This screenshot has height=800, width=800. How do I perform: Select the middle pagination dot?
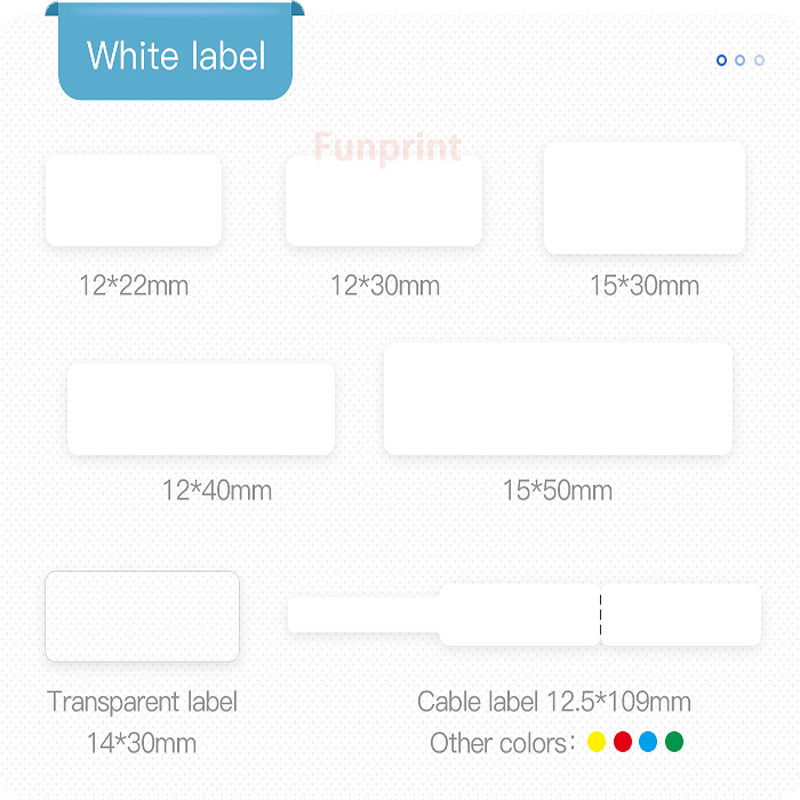[740, 60]
